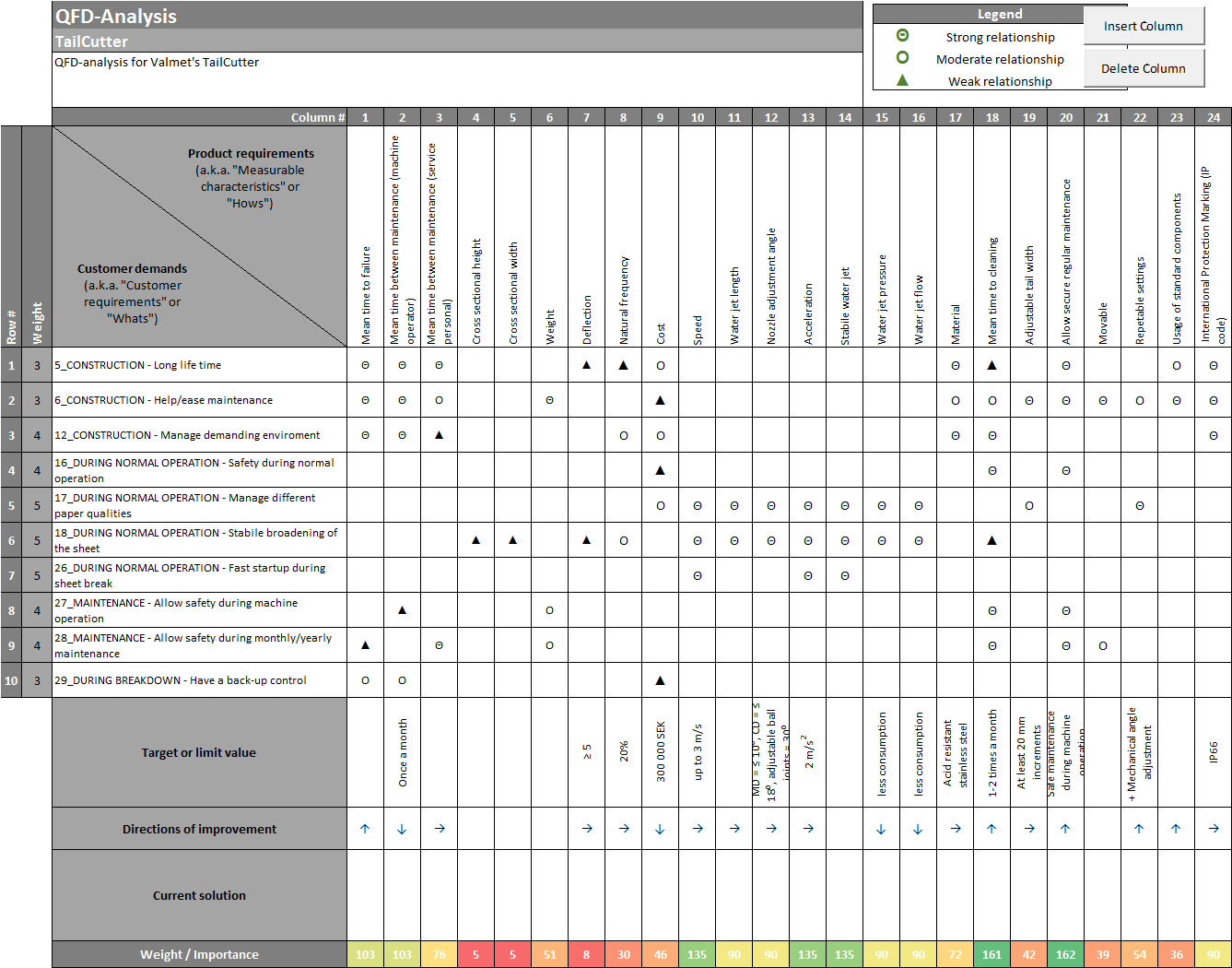Select the 'Natural frequency' column header
The width and height of the screenshot is (1232, 968).
[x=623, y=236]
